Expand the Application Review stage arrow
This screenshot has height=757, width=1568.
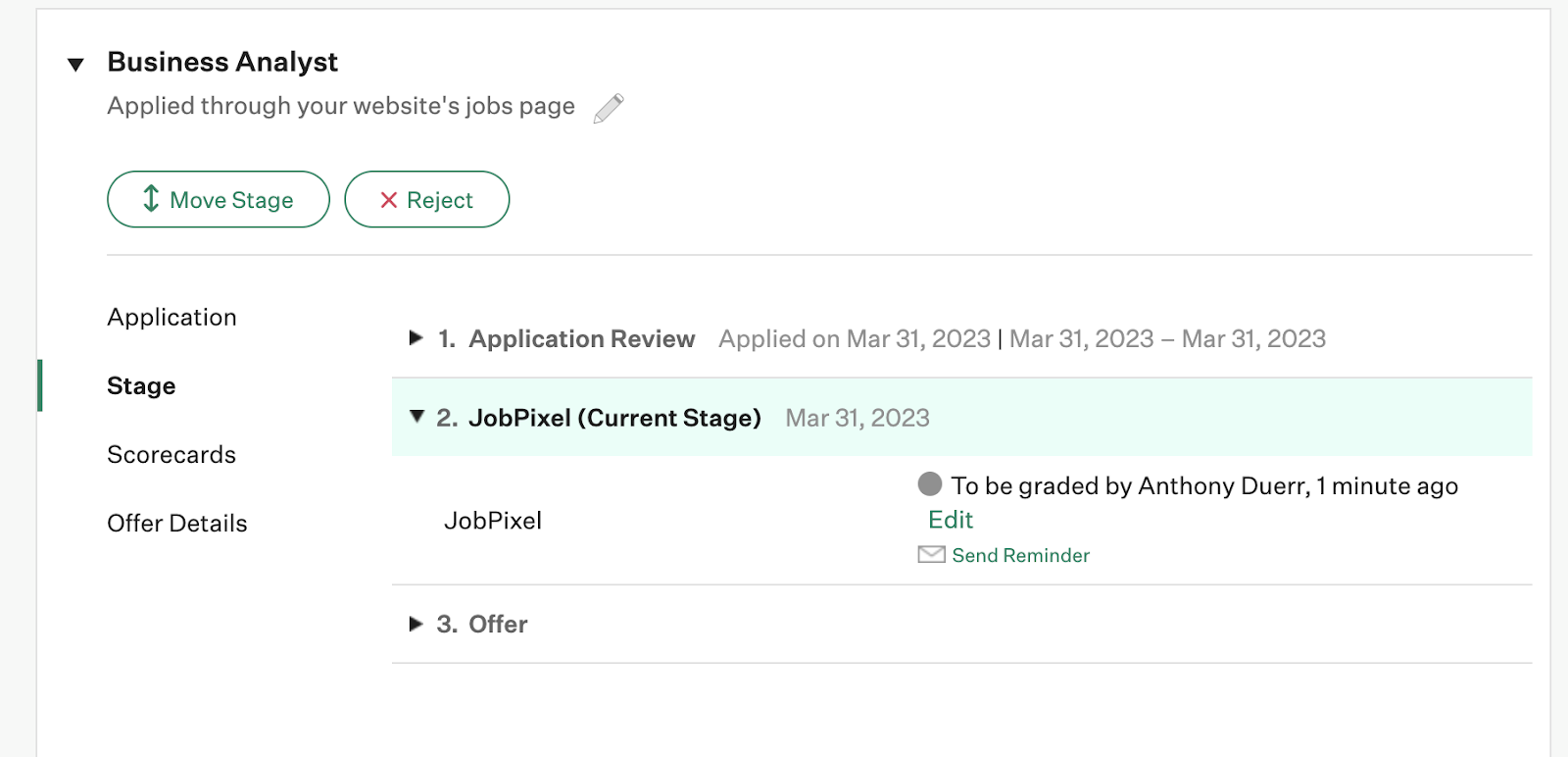click(416, 338)
